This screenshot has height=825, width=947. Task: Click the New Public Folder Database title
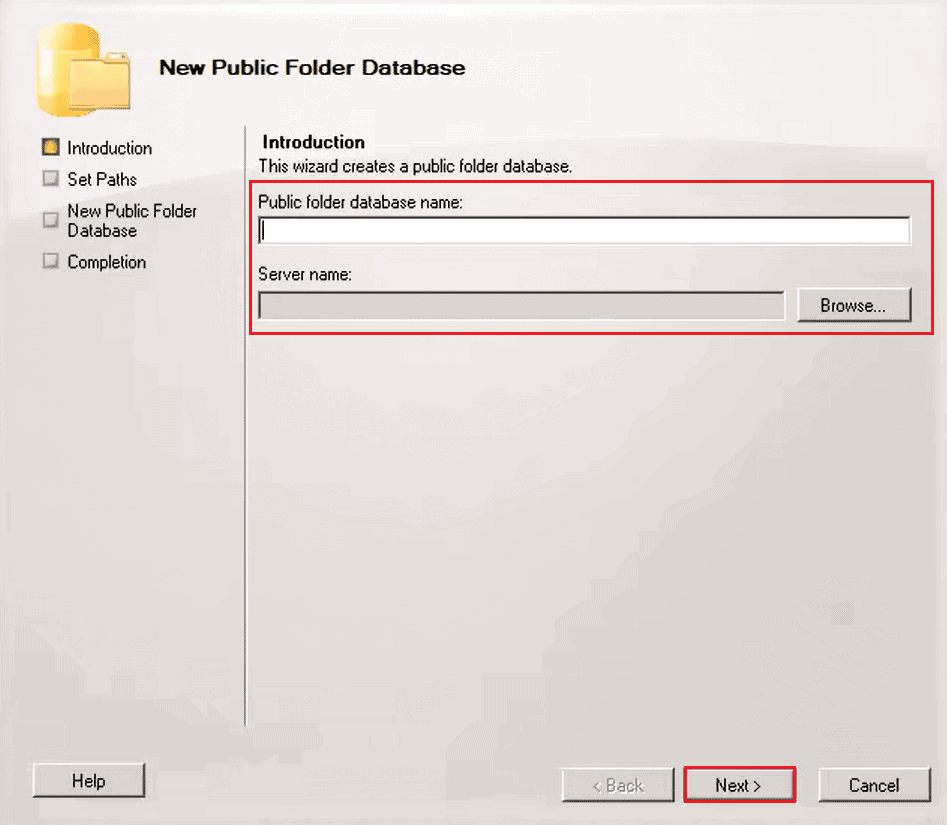pyautogui.click(x=312, y=68)
